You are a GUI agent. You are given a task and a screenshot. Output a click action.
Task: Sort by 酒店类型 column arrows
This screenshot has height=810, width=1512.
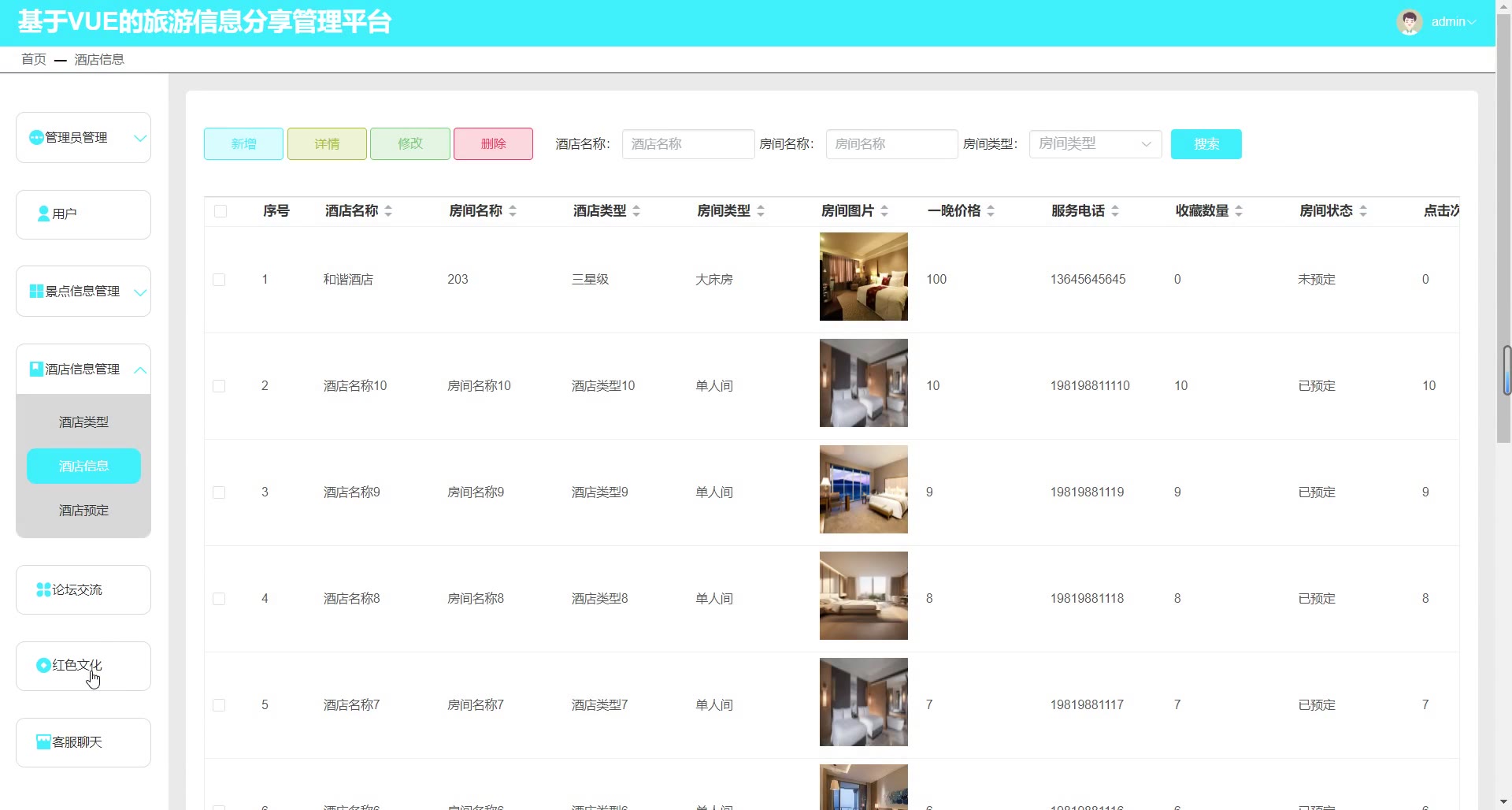point(636,211)
